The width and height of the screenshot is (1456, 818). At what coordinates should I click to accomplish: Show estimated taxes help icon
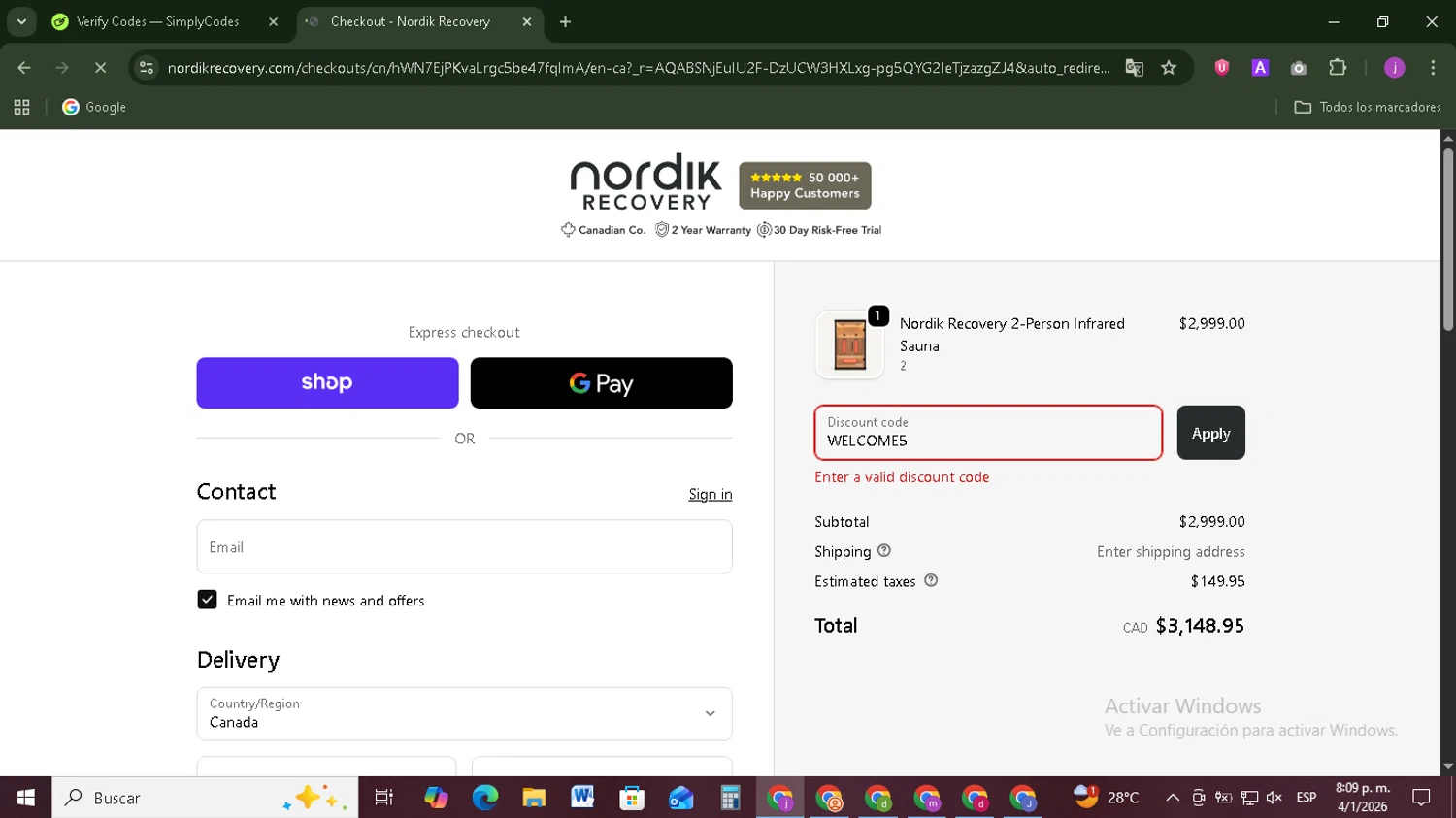pos(931,580)
